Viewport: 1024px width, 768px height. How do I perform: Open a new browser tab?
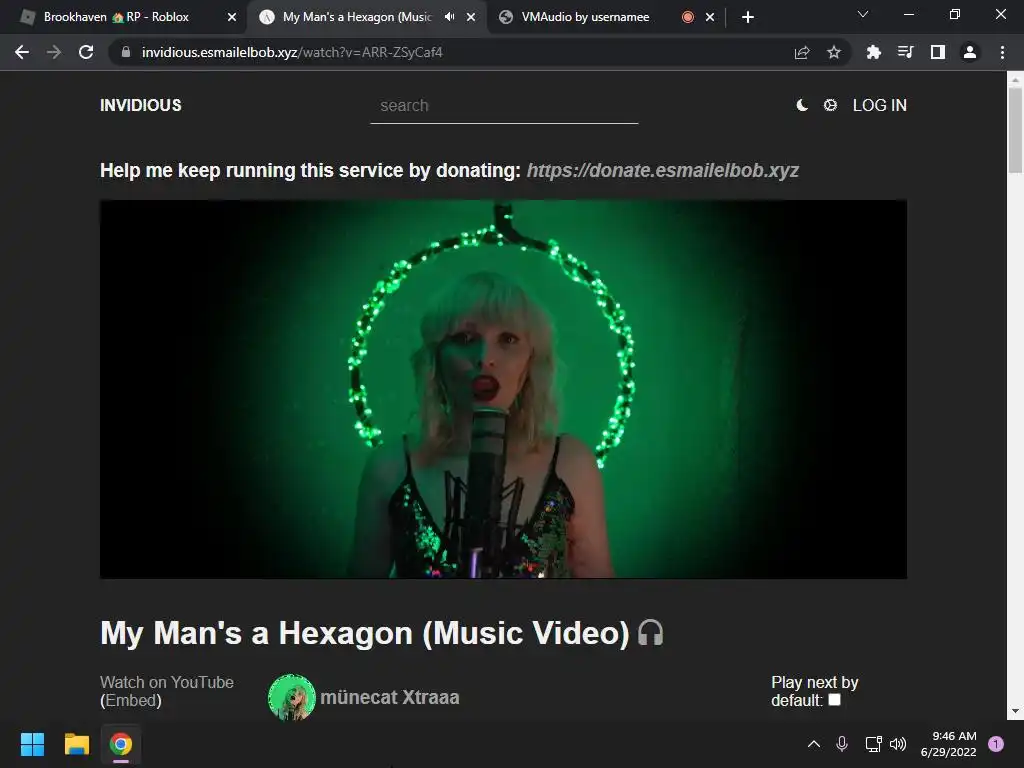748,17
